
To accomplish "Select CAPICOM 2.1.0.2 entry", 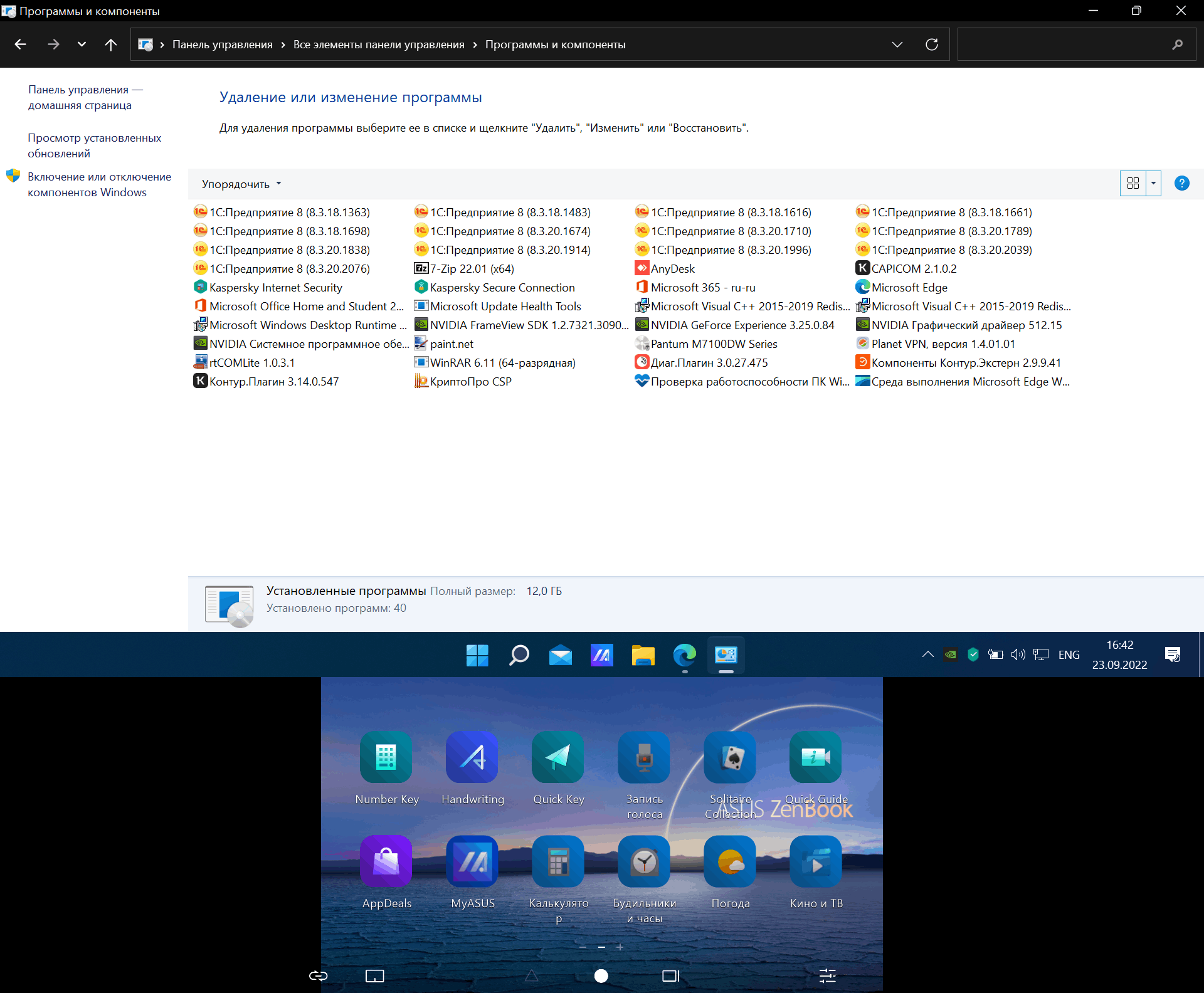I will tap(906, 268).
